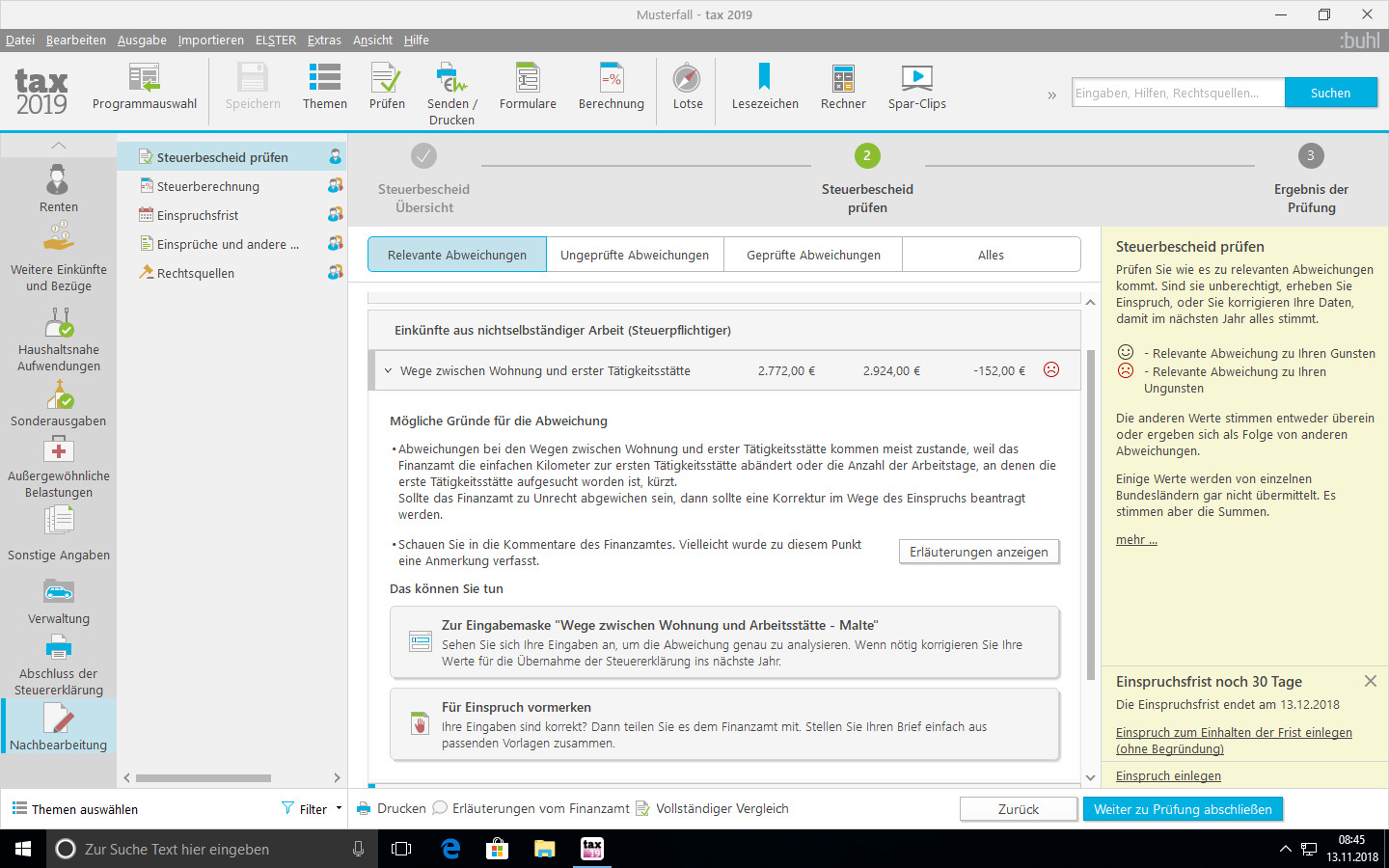Click the Einspruch einlegen link
The image size is (1389, 868).
[1168, 775]
